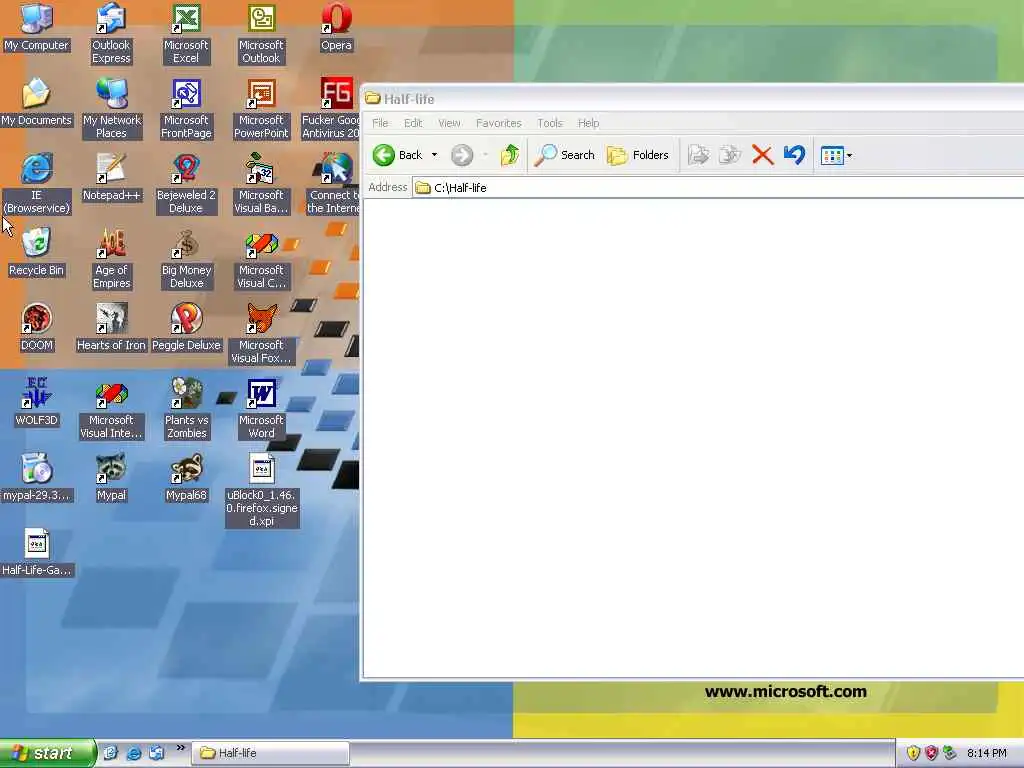Click Undo toolbar icon
This screenshot has width=1024, height=768.
[x=794, y=155]
